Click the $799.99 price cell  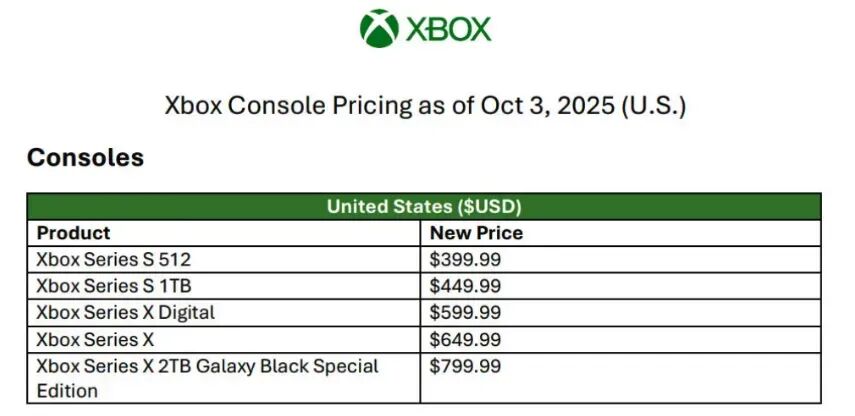(465, 366)
